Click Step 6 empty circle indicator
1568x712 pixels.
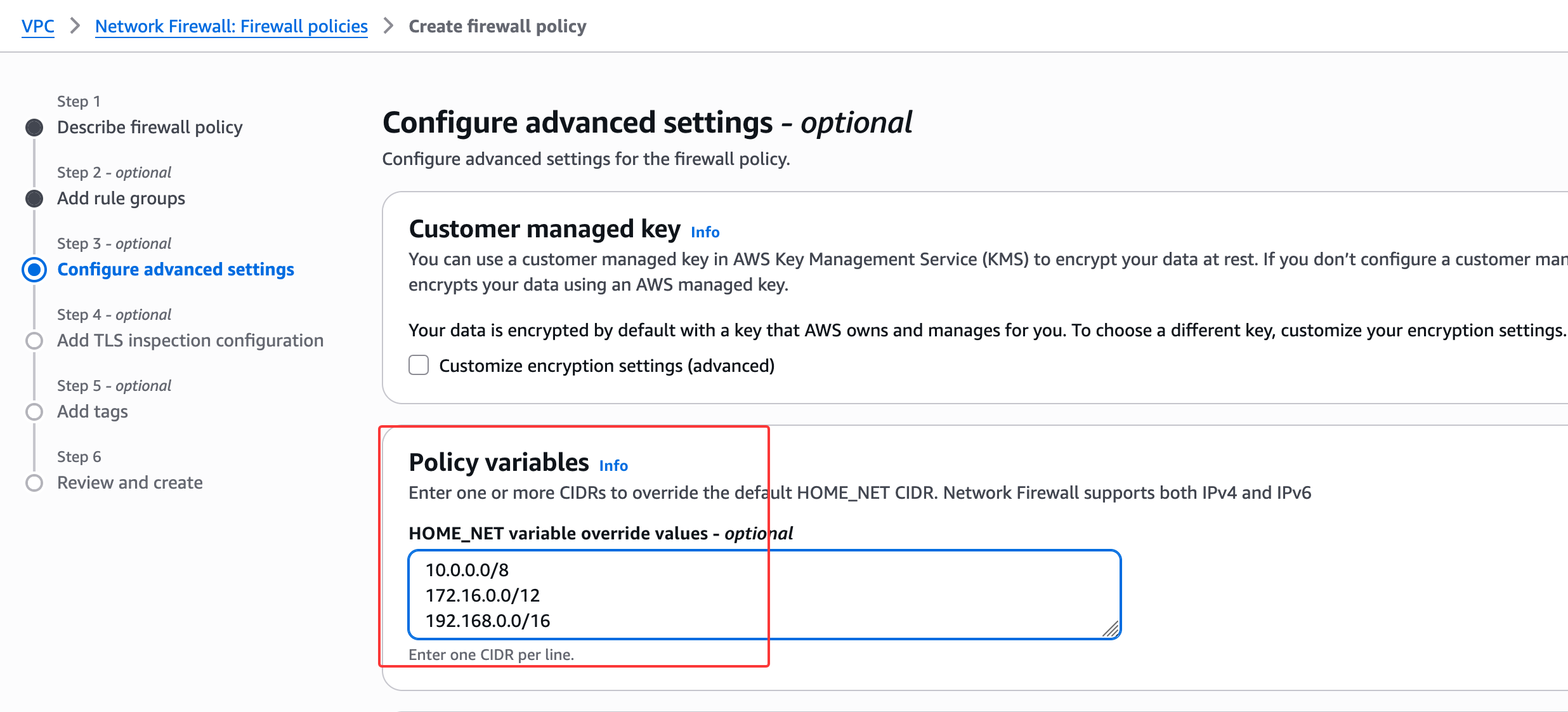click(x=34, y=483)
